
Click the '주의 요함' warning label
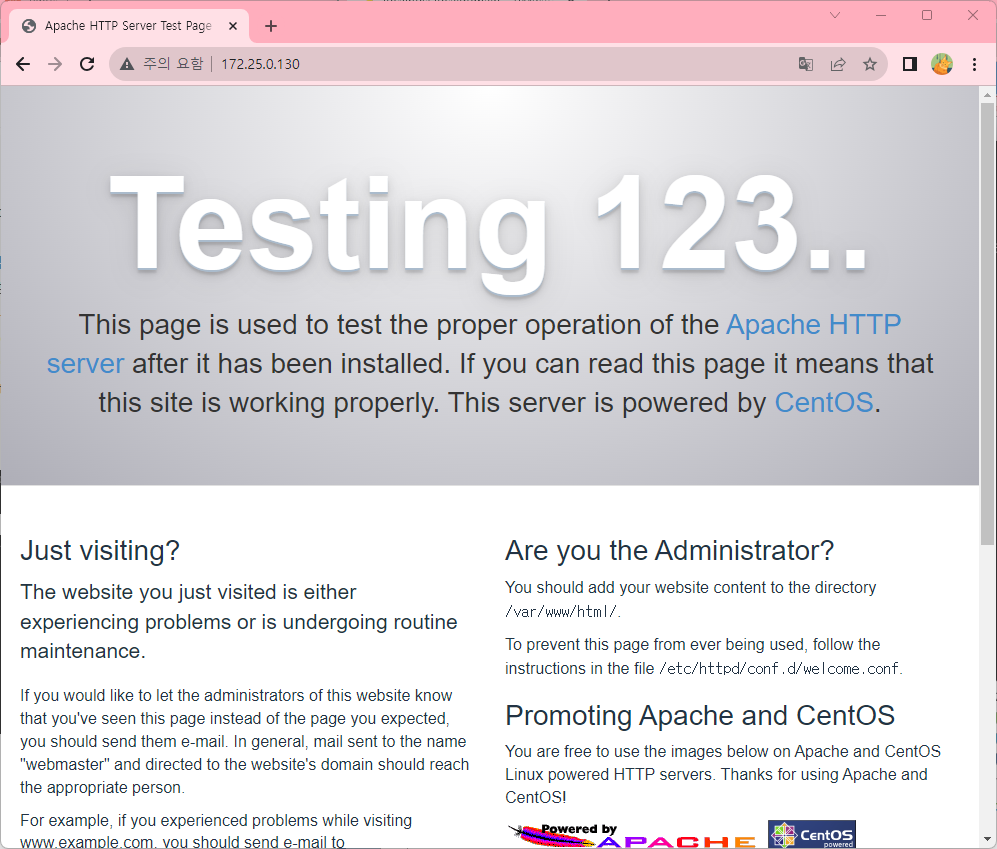tap(173, 64)
